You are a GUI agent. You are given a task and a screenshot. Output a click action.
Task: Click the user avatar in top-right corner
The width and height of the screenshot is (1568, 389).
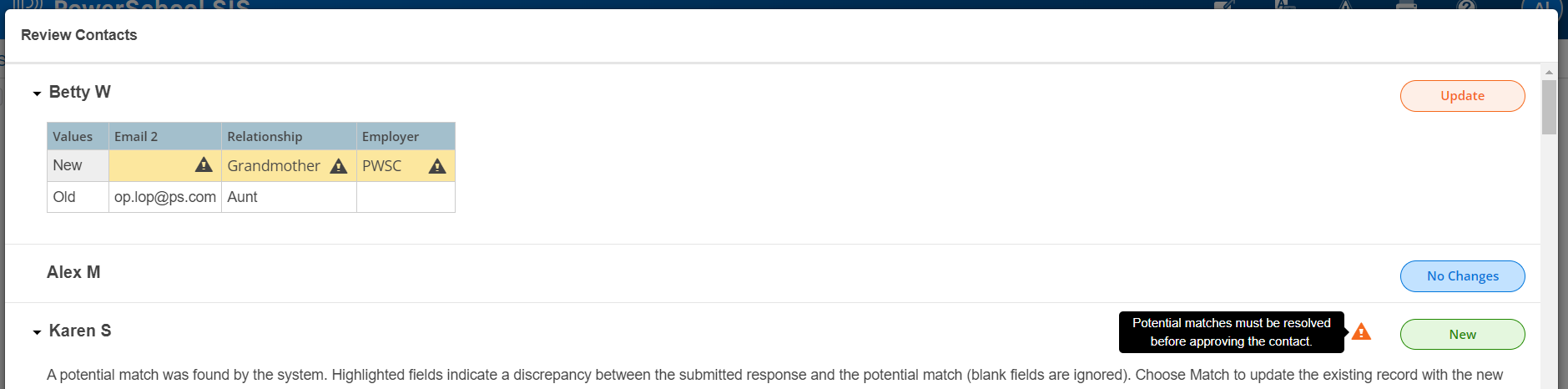[x=1541, y=5]
